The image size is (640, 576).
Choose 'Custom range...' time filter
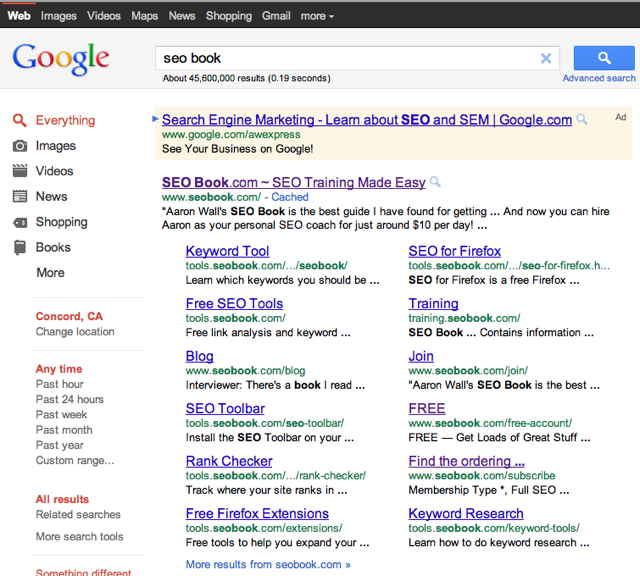click(x=75, y=460)
